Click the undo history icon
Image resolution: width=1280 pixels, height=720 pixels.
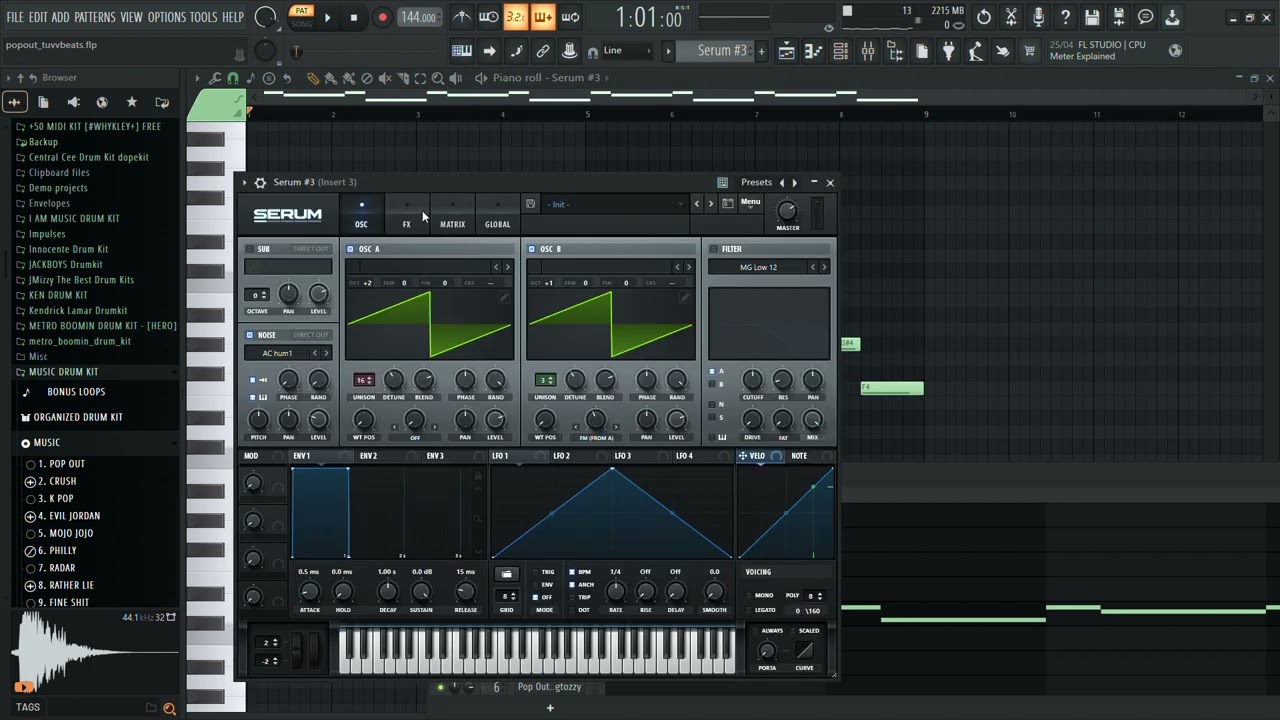coord(984,17)
